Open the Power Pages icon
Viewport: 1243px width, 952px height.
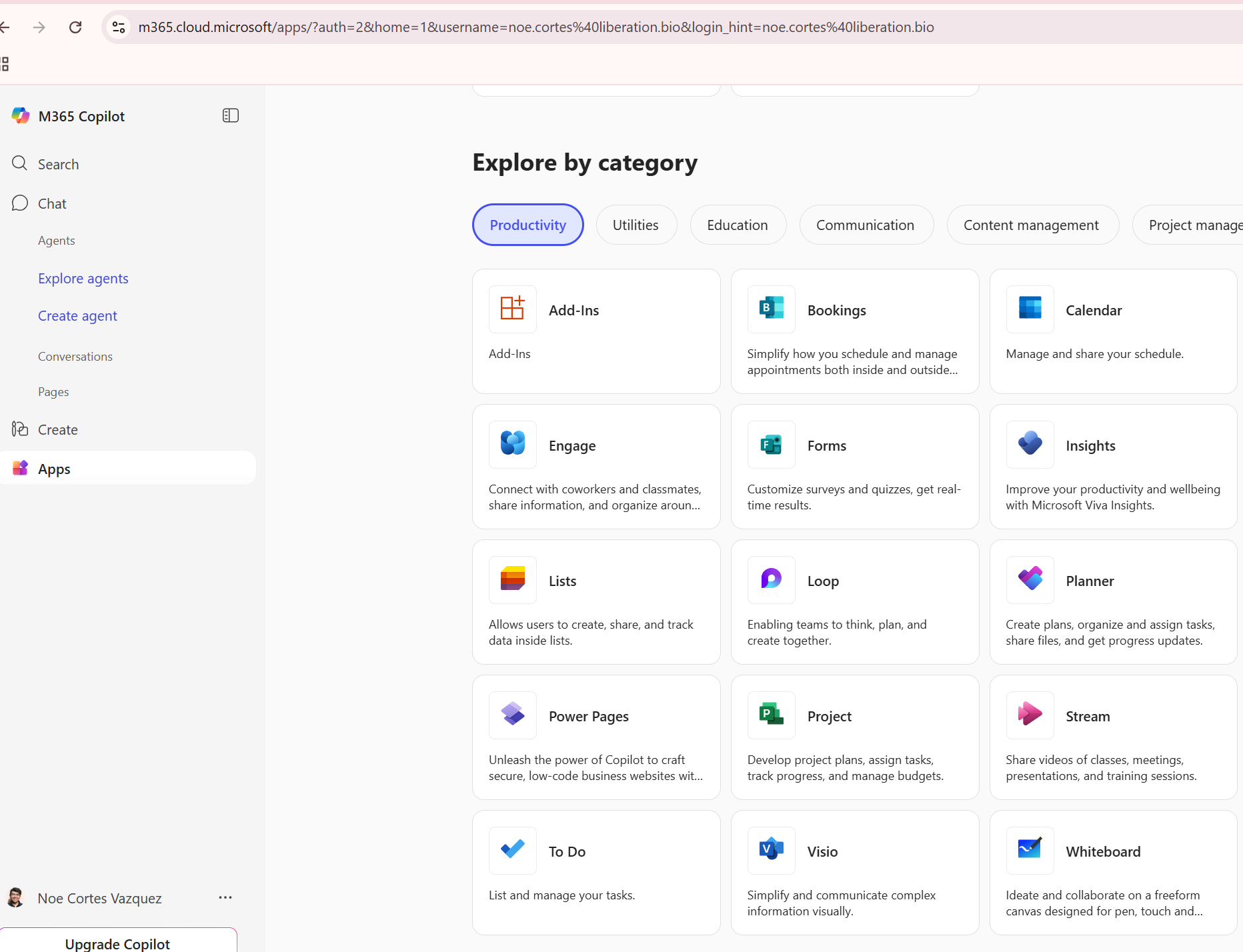click(512, 715)
